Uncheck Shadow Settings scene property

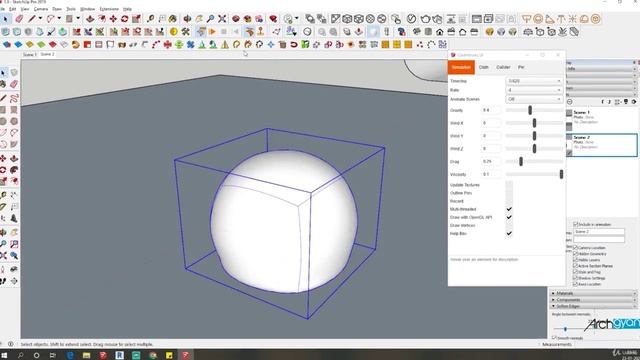click(x=576, y=278)
